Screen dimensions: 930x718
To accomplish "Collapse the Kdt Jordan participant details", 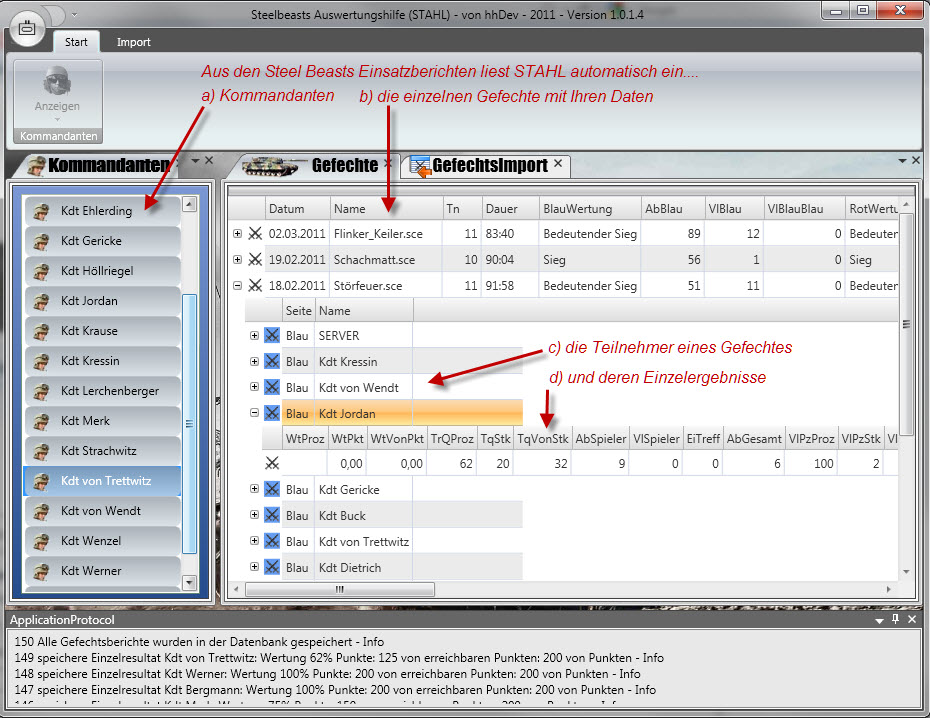I will (255, 413).
